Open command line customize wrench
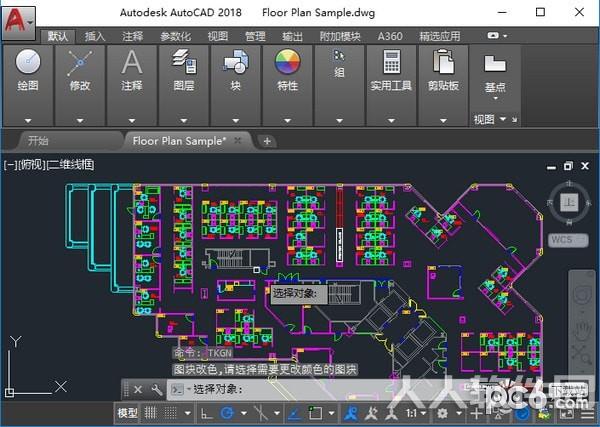The image size is (600, 427). (157, 390)
